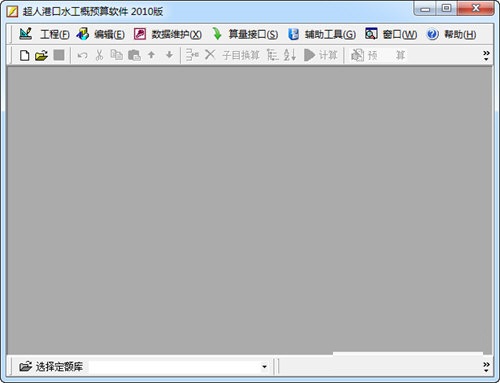Click the 子目换算 toolbar button
The image size is (500, 383).
241,55
